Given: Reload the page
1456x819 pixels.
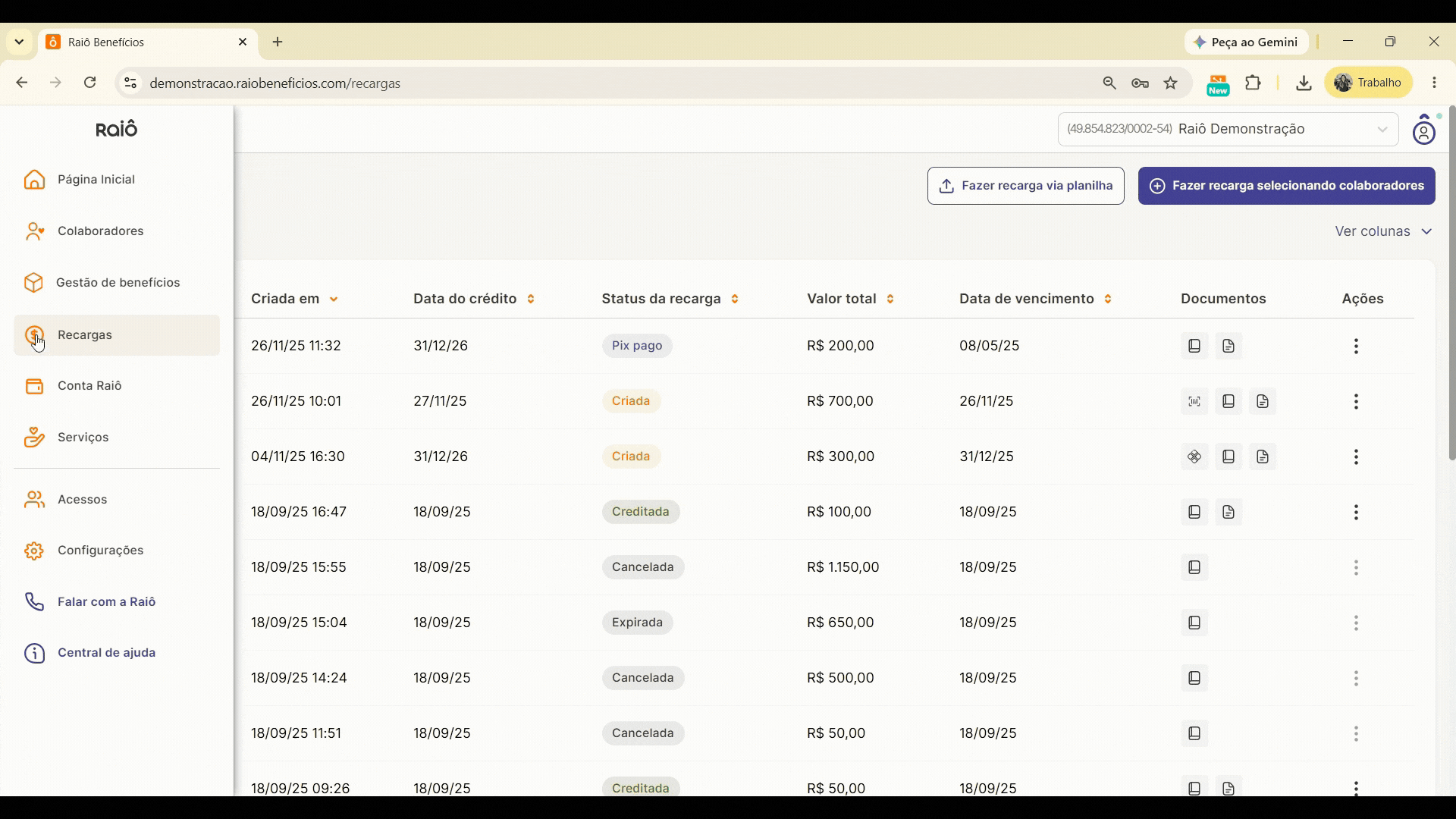Looking at the screenshot, I should point(90,83).
